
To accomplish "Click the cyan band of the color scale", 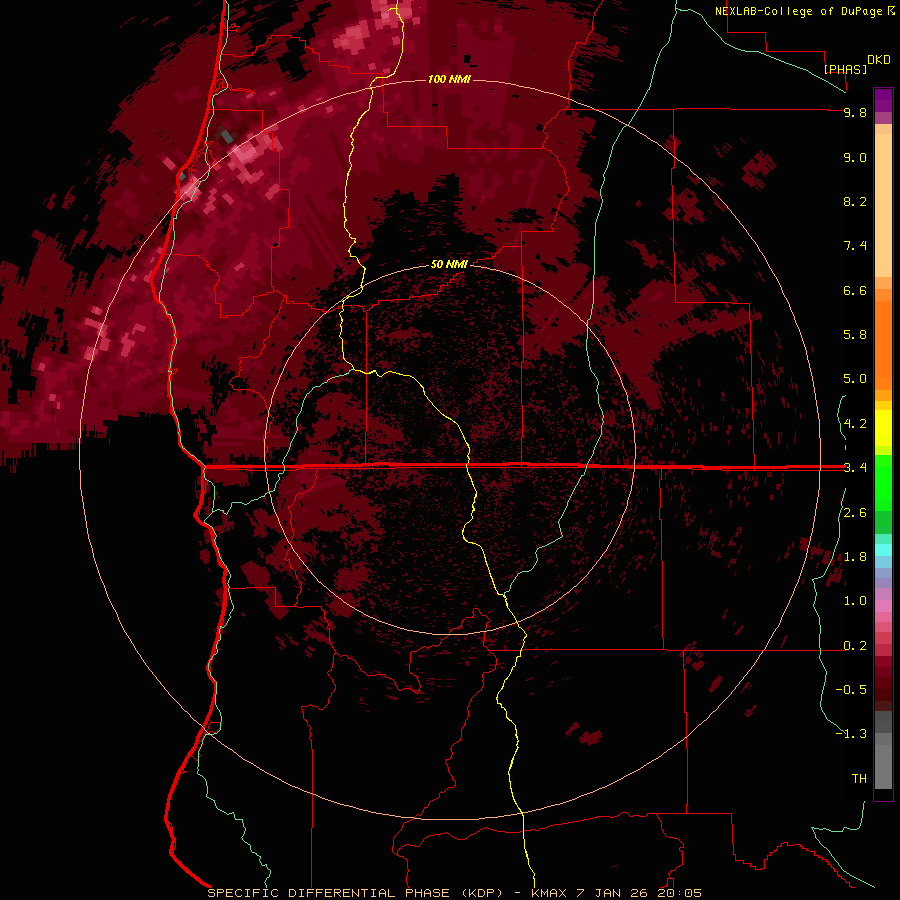I will (x=883, y=550).
